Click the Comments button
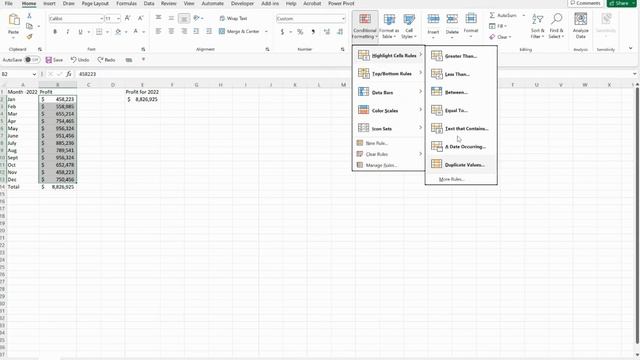This screenshot has width=640, height=360. [x=586, y=3]
